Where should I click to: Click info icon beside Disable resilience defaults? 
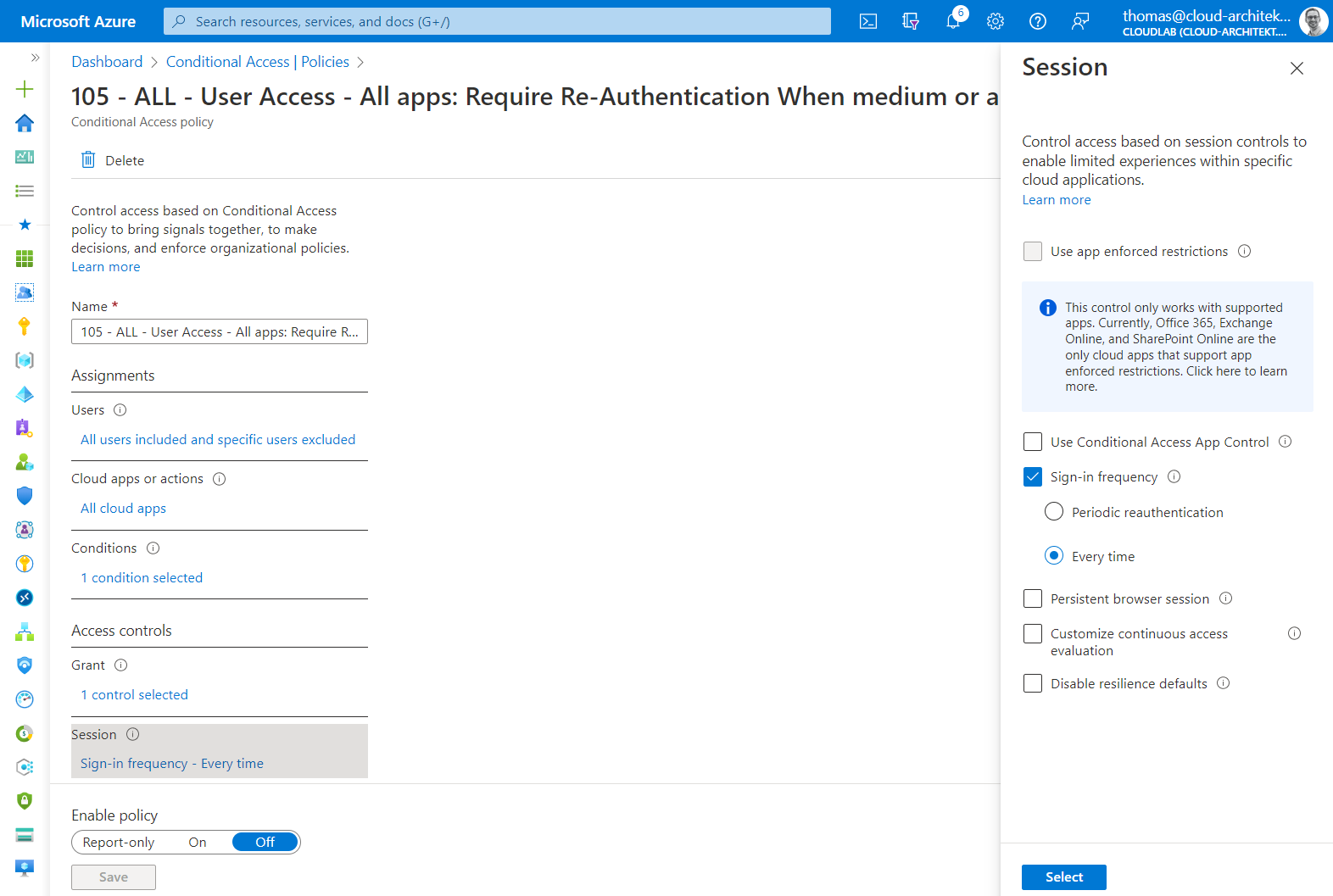point(1224,683)
